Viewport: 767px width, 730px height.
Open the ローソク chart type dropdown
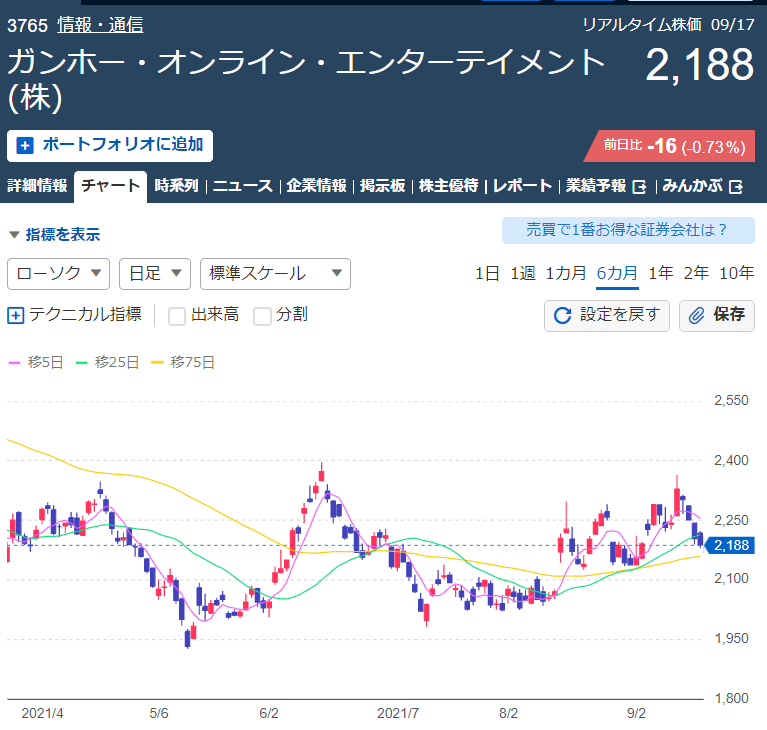pyautogui.click(x=58, y=274)
